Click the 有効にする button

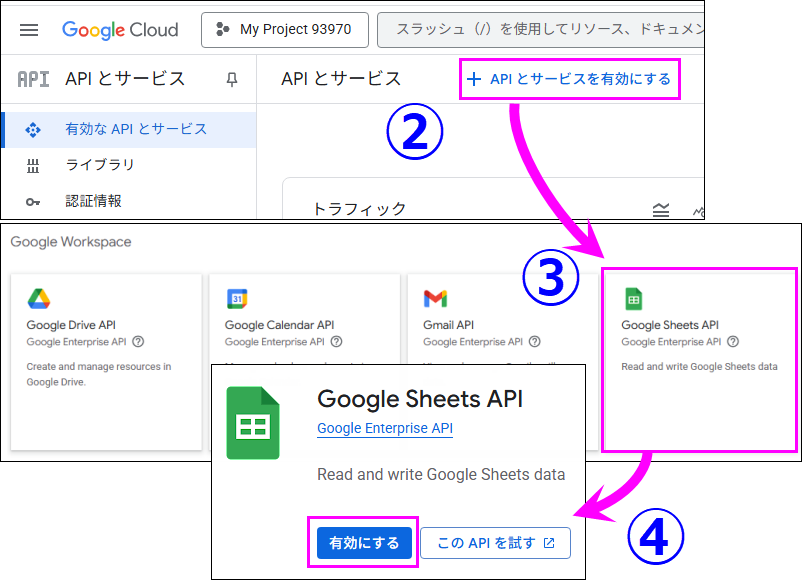[364, 543]
